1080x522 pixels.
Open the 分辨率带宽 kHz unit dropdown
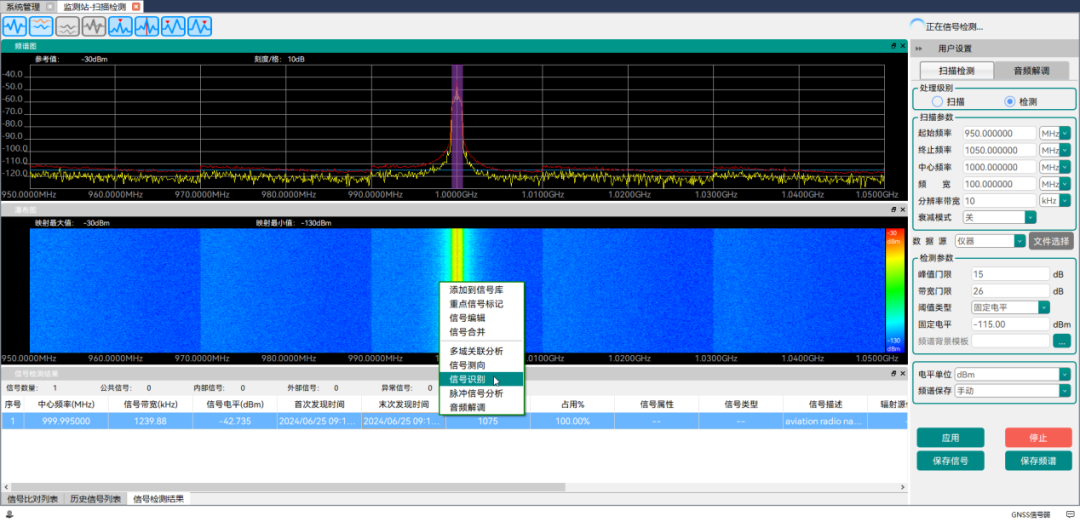pyautogui.click(x=1065, y=200)
